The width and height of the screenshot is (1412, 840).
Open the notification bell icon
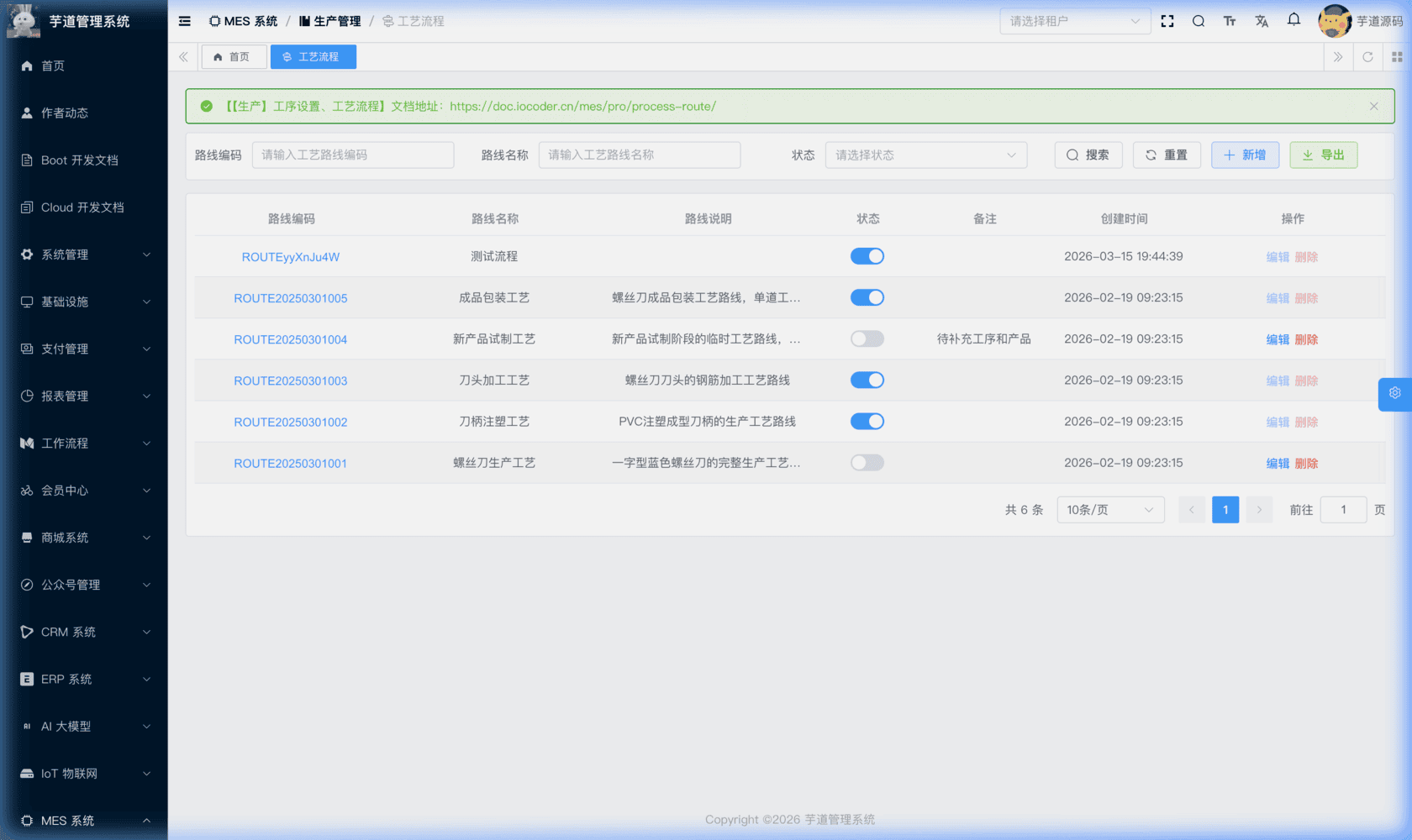(1293, 21)
